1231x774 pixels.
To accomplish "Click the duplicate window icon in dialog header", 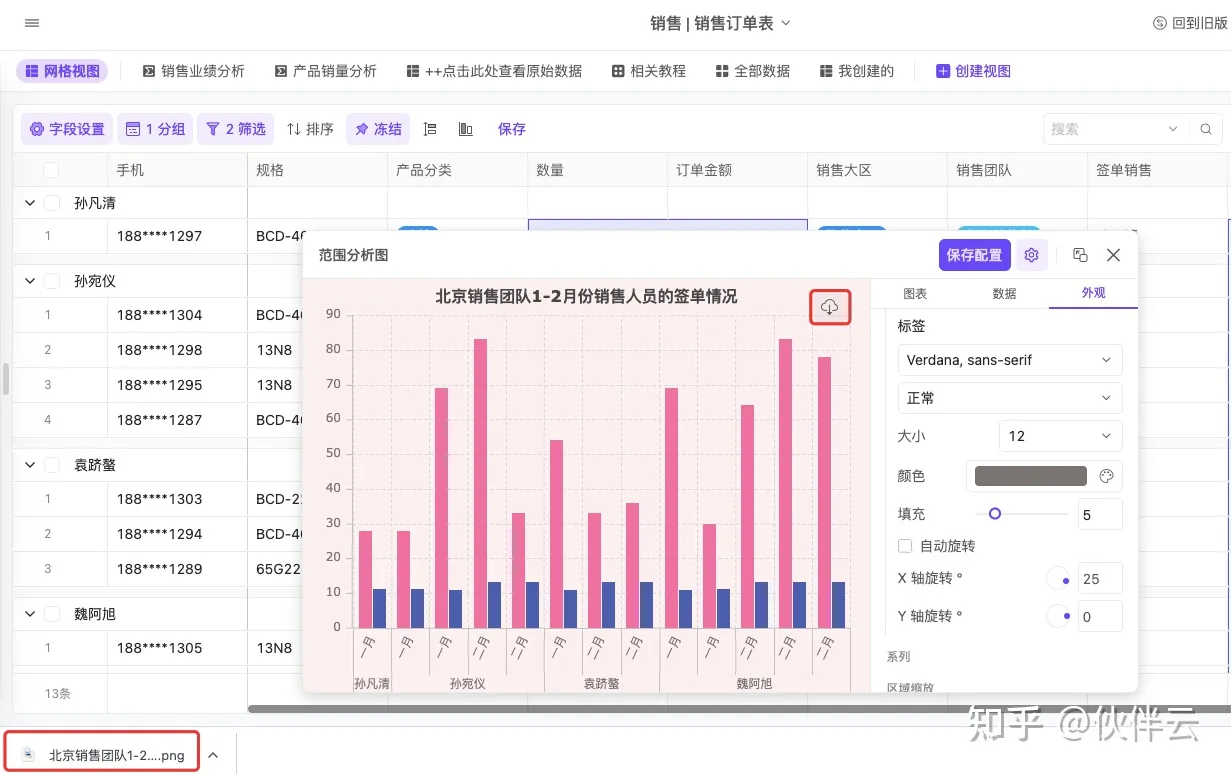I will pyautogui.click(x=1080, y=255).
